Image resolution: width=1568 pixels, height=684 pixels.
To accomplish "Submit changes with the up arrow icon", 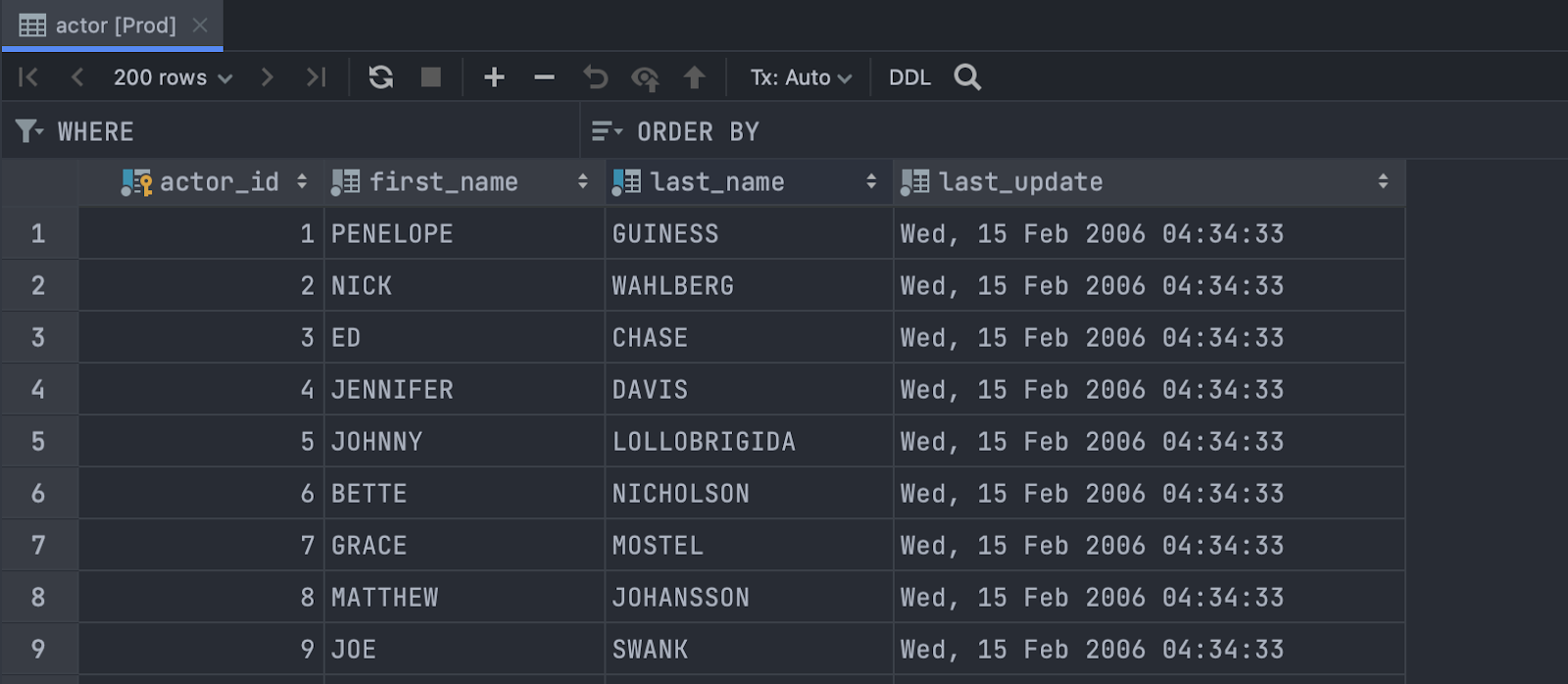I will (x=695, y=77).
